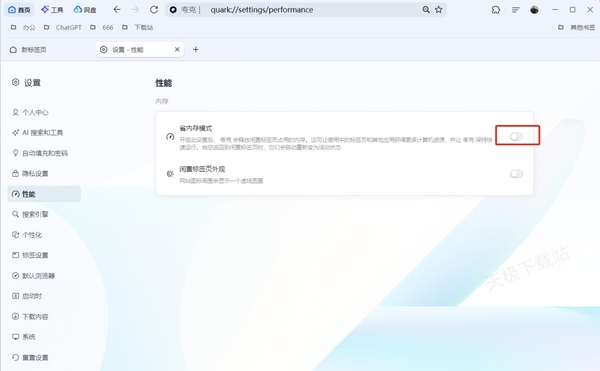Enable the 闲置标签页外观 toggle
This screenshot has height=371, width=600.
click(x=516, y=174)
